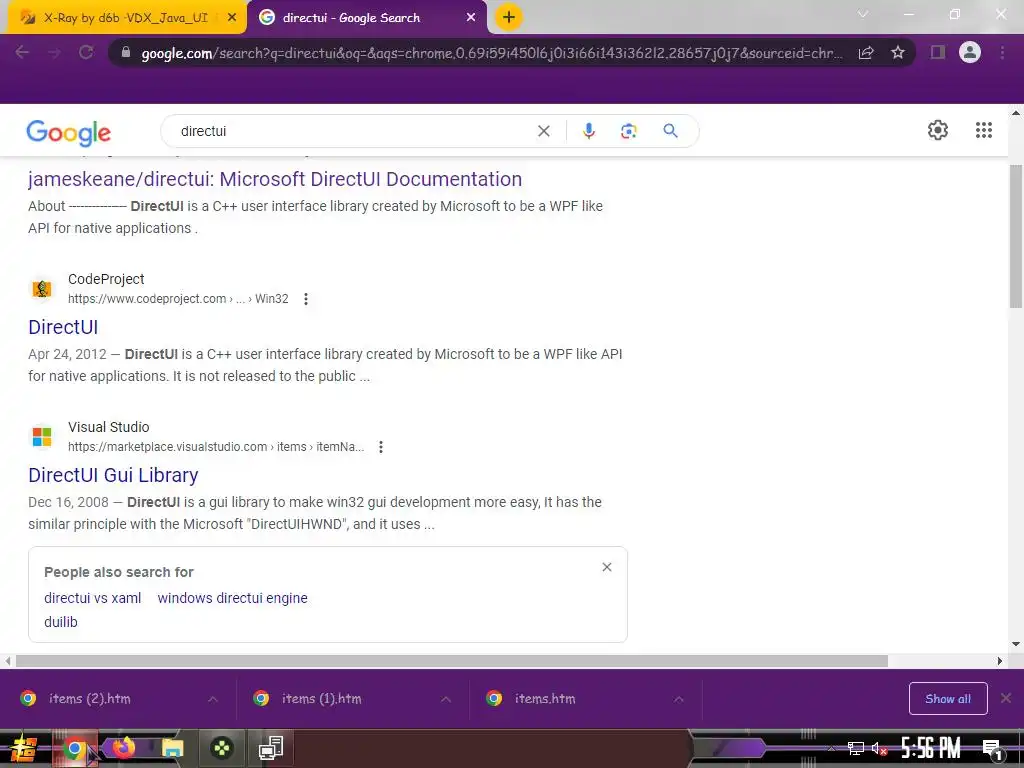Search for windows directui engine
The height and width of the screenshot is (768, 1024).
pyautogui.click(x=232, y=598)
